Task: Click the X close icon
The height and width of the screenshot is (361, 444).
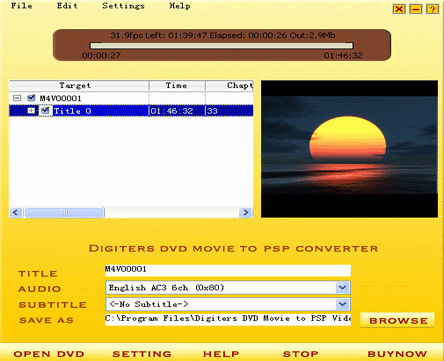Action: (399, 9)
